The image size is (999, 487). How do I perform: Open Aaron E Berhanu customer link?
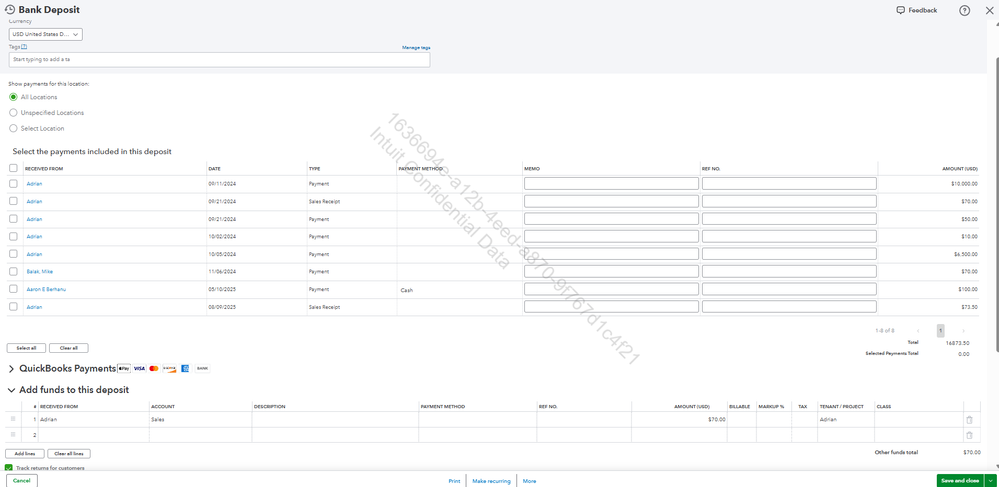tap(47, 289)
